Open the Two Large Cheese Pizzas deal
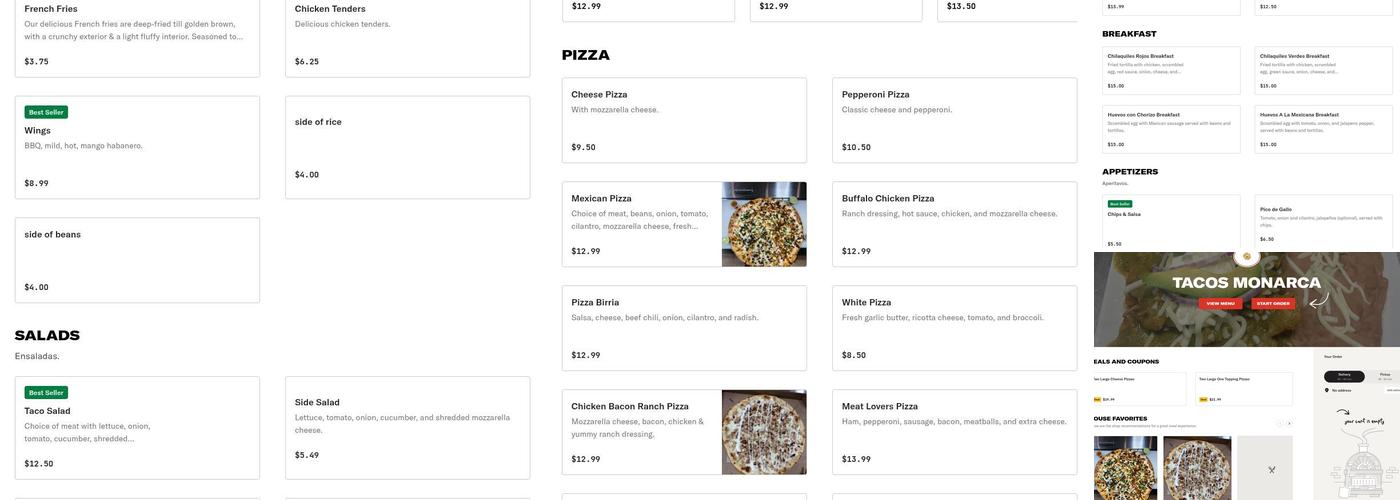Viewport: 1400px width, 500px height. (1139, 389)
